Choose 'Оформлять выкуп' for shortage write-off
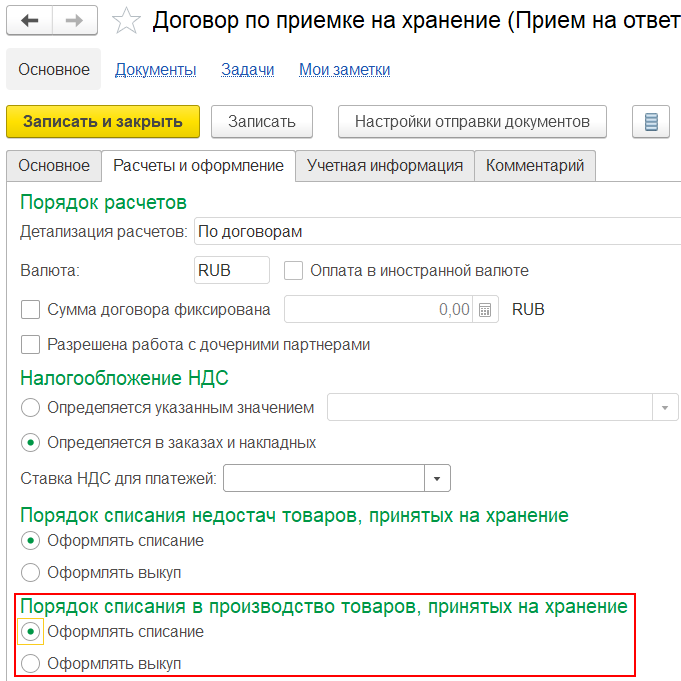 tap(31, 573)
